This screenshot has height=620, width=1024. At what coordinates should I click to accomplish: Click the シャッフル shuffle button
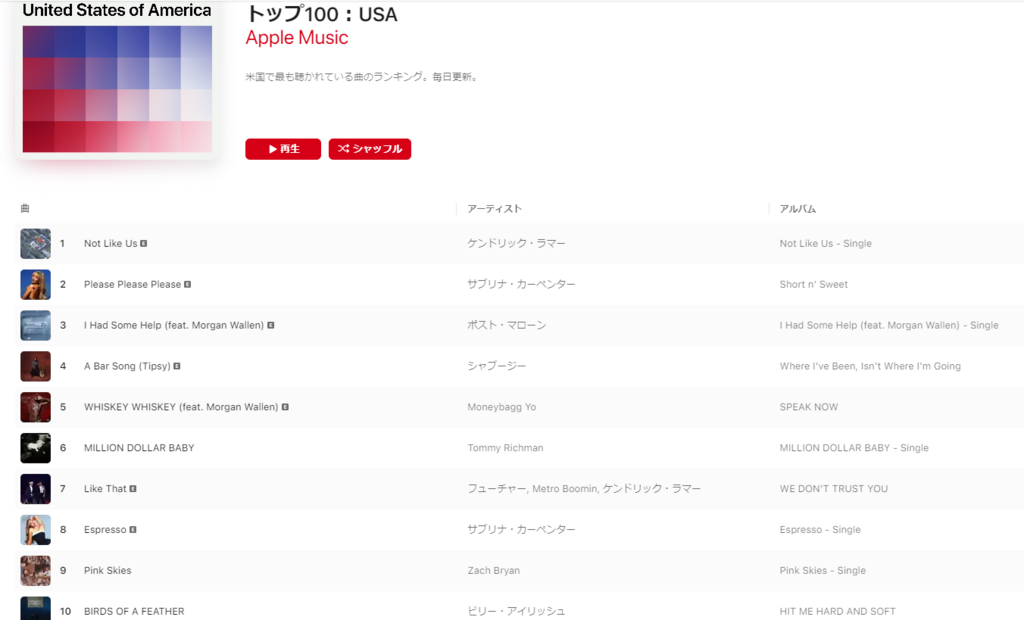[369, 149]
